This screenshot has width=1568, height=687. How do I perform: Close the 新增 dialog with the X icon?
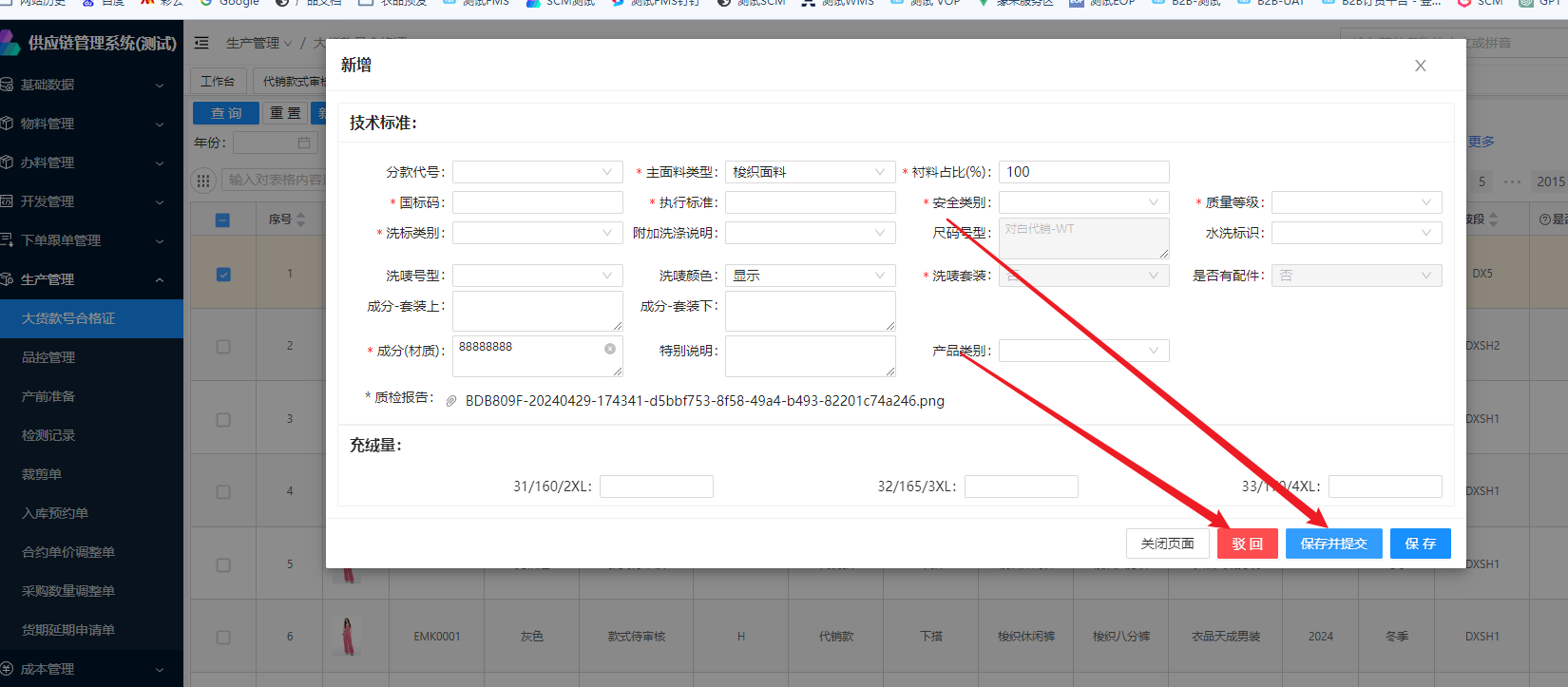tap(1420, 66)
